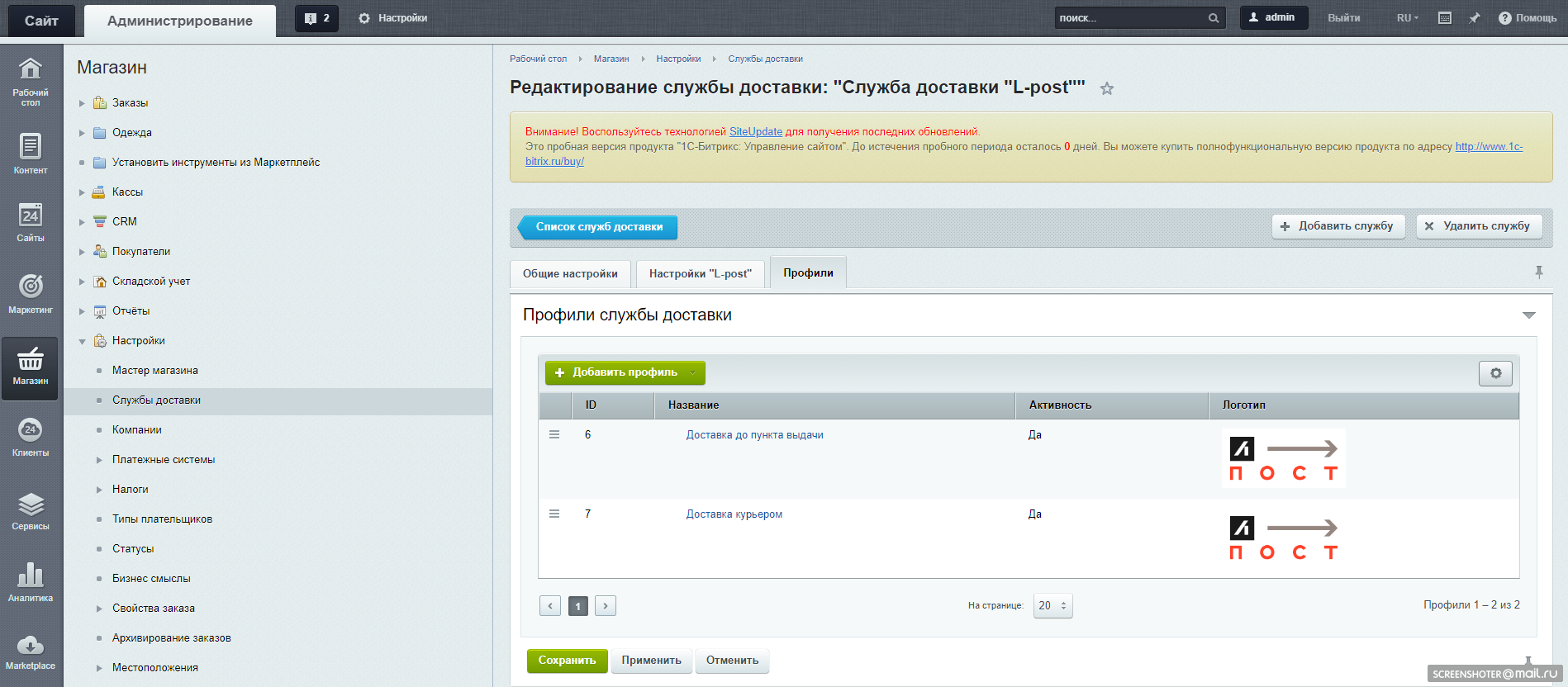Viewport: 1568px width, 687px height.
Task: Open the RU language dropdown
Action: coord(1408,18)
